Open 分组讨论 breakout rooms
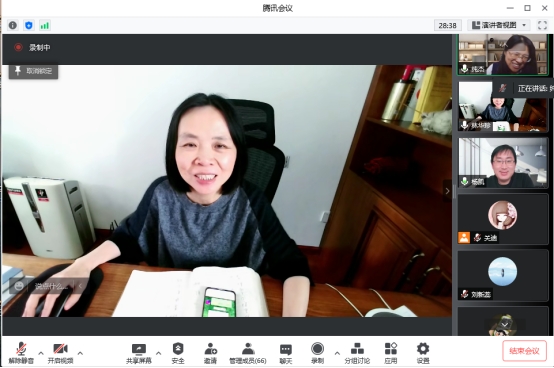 click(357, 353)
